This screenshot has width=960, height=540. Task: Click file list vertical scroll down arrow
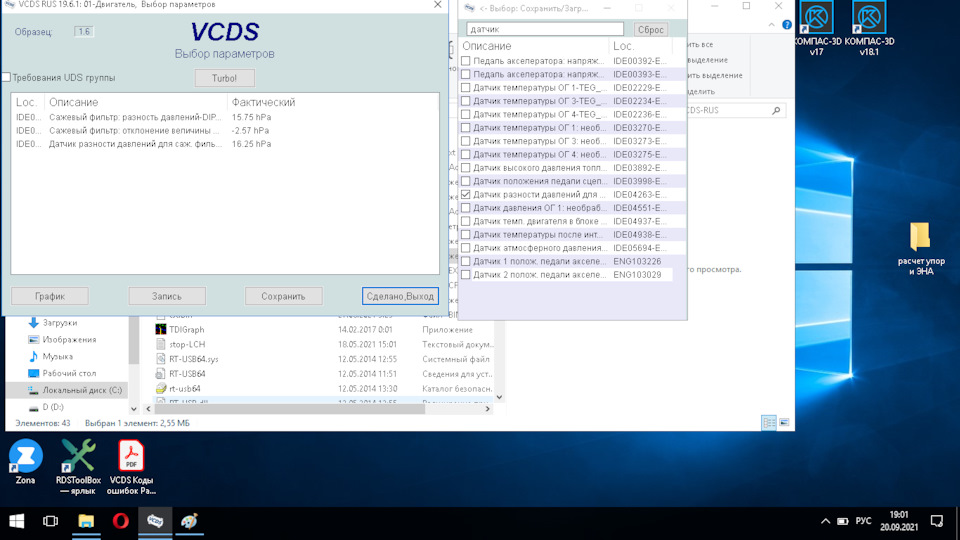(x=500, y=397)
